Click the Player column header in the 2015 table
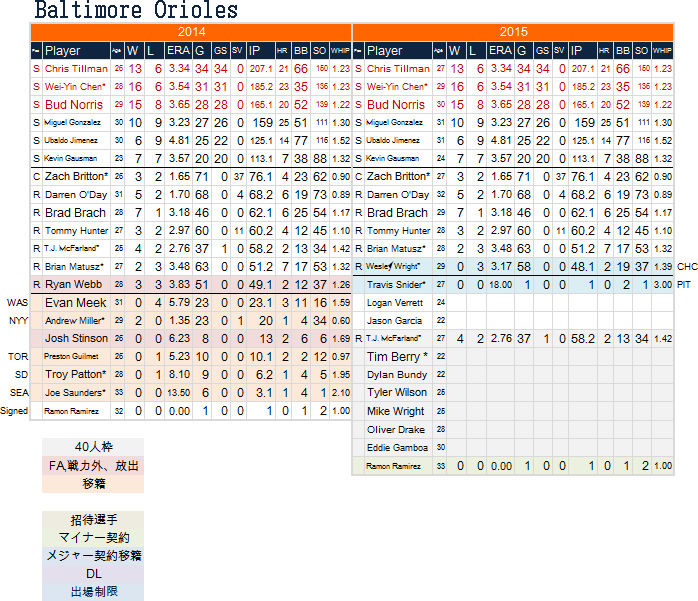 [398, 51]
